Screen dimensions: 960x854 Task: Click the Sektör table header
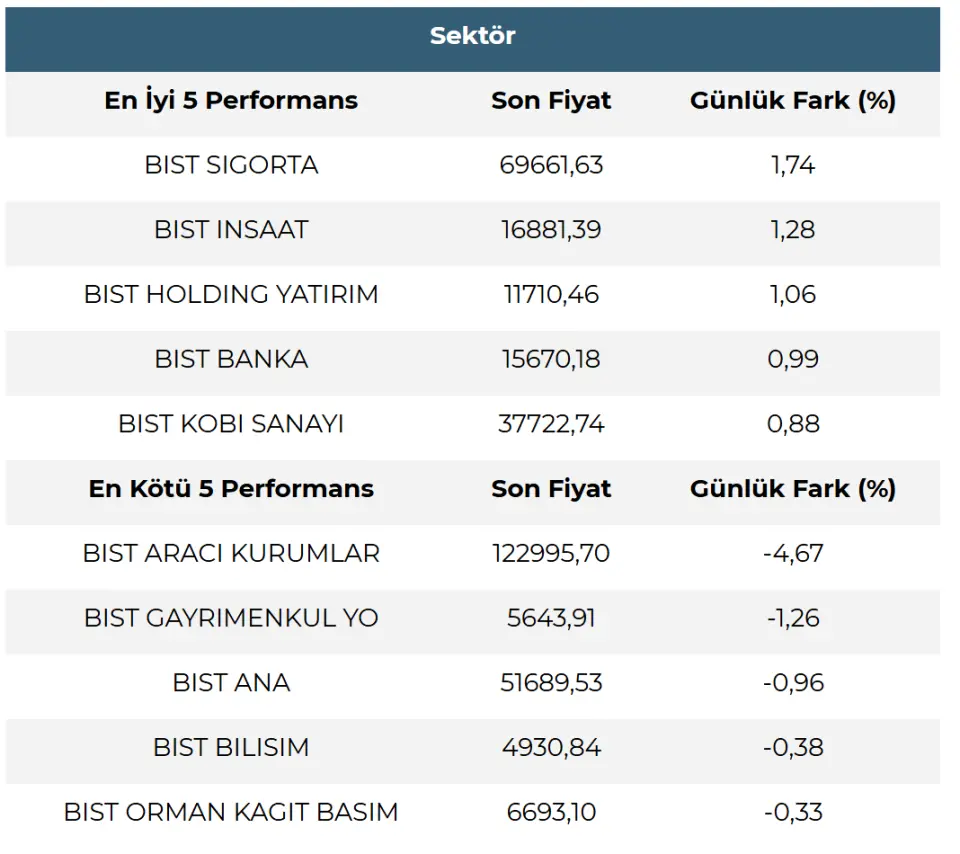pos(472,36)
